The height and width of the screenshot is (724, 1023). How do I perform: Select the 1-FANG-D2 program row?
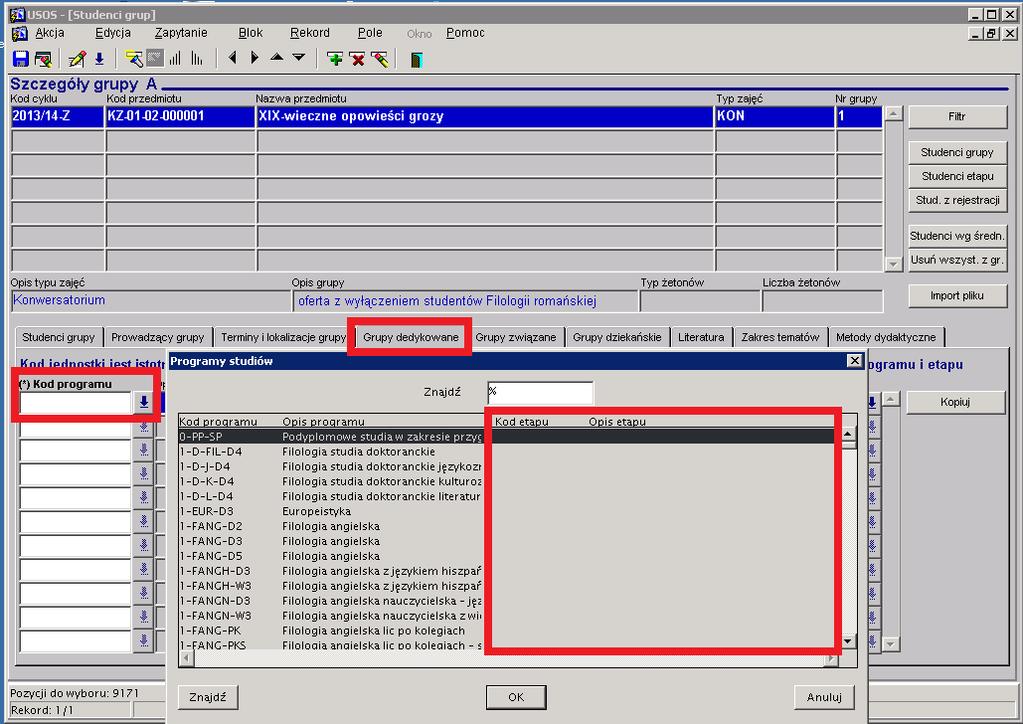(506, 526)
